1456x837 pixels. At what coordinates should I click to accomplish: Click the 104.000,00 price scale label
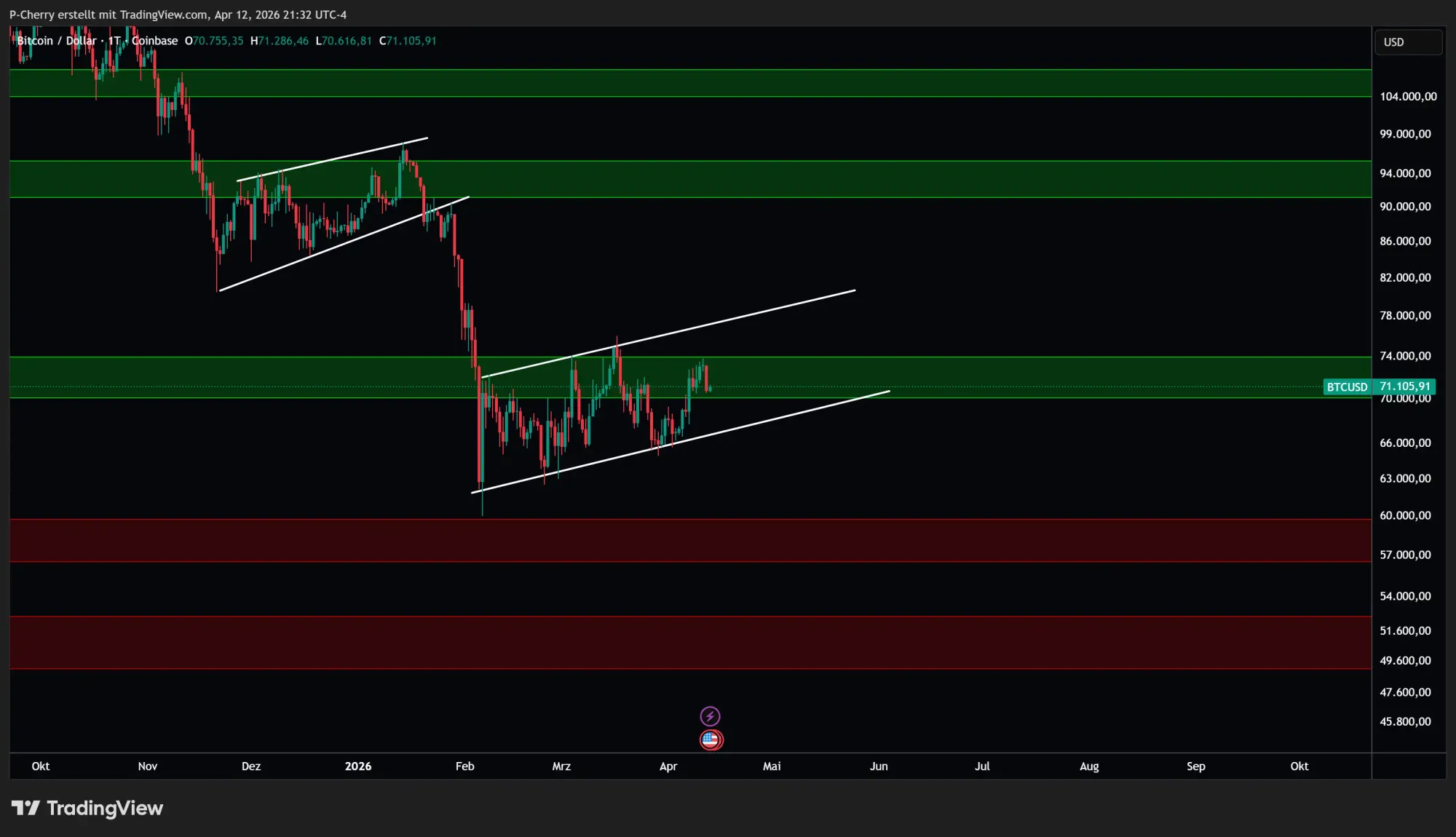[1408, 97]
